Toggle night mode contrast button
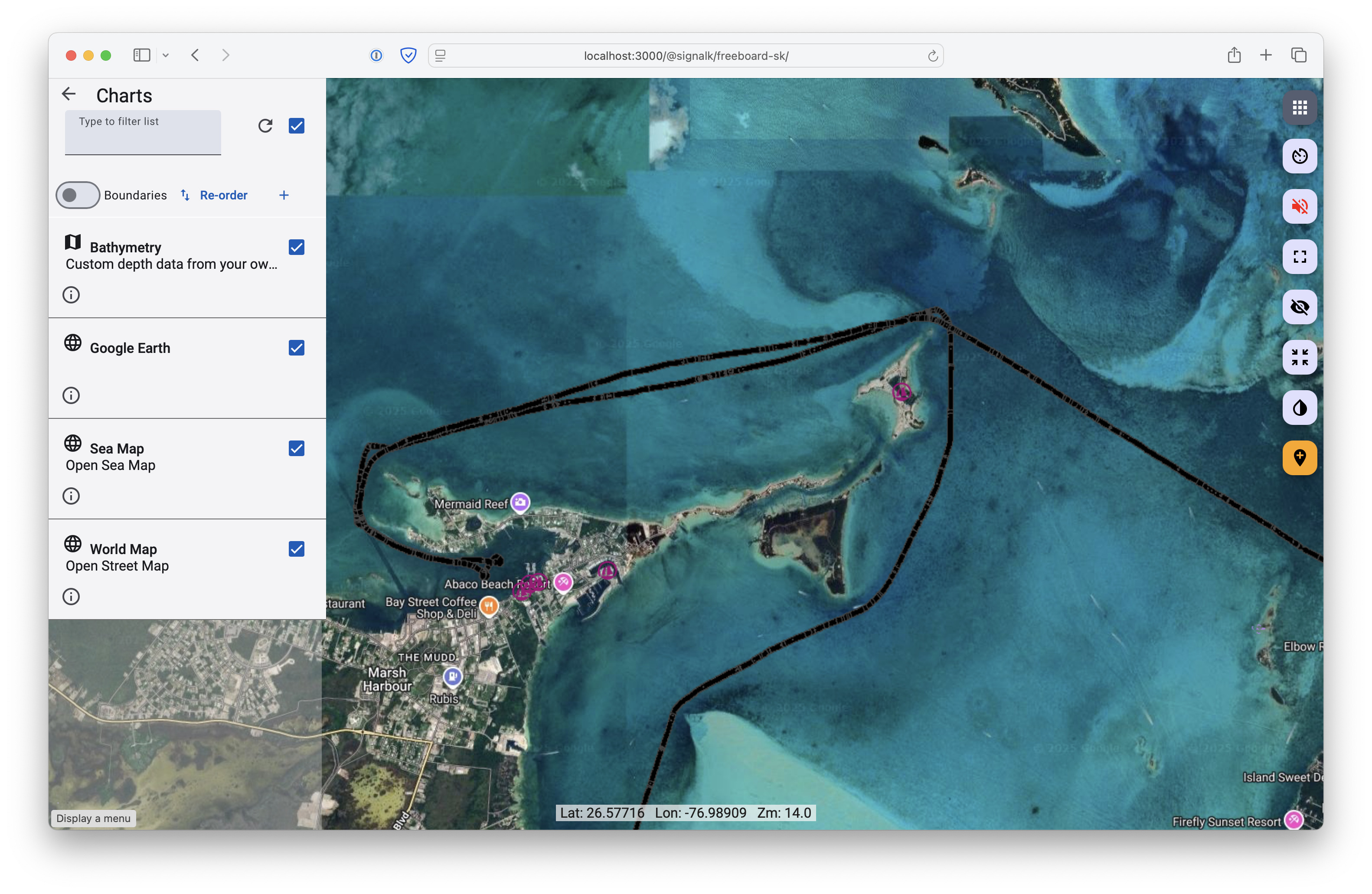The image size is (1372, 894). (x=1299, y=408)
